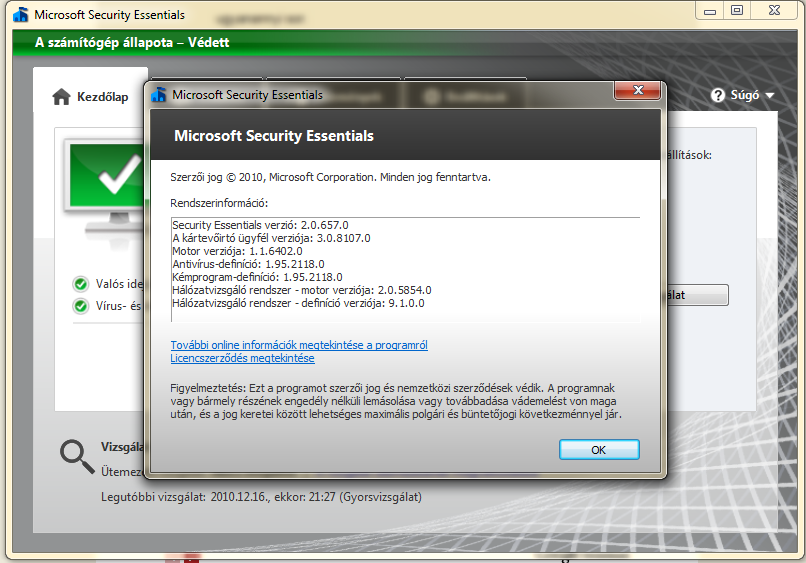The height and width of the screenshot is (563, 806).
Task: Click the 'Rendszerinformáció:' label
Action: tap(219, 203)
